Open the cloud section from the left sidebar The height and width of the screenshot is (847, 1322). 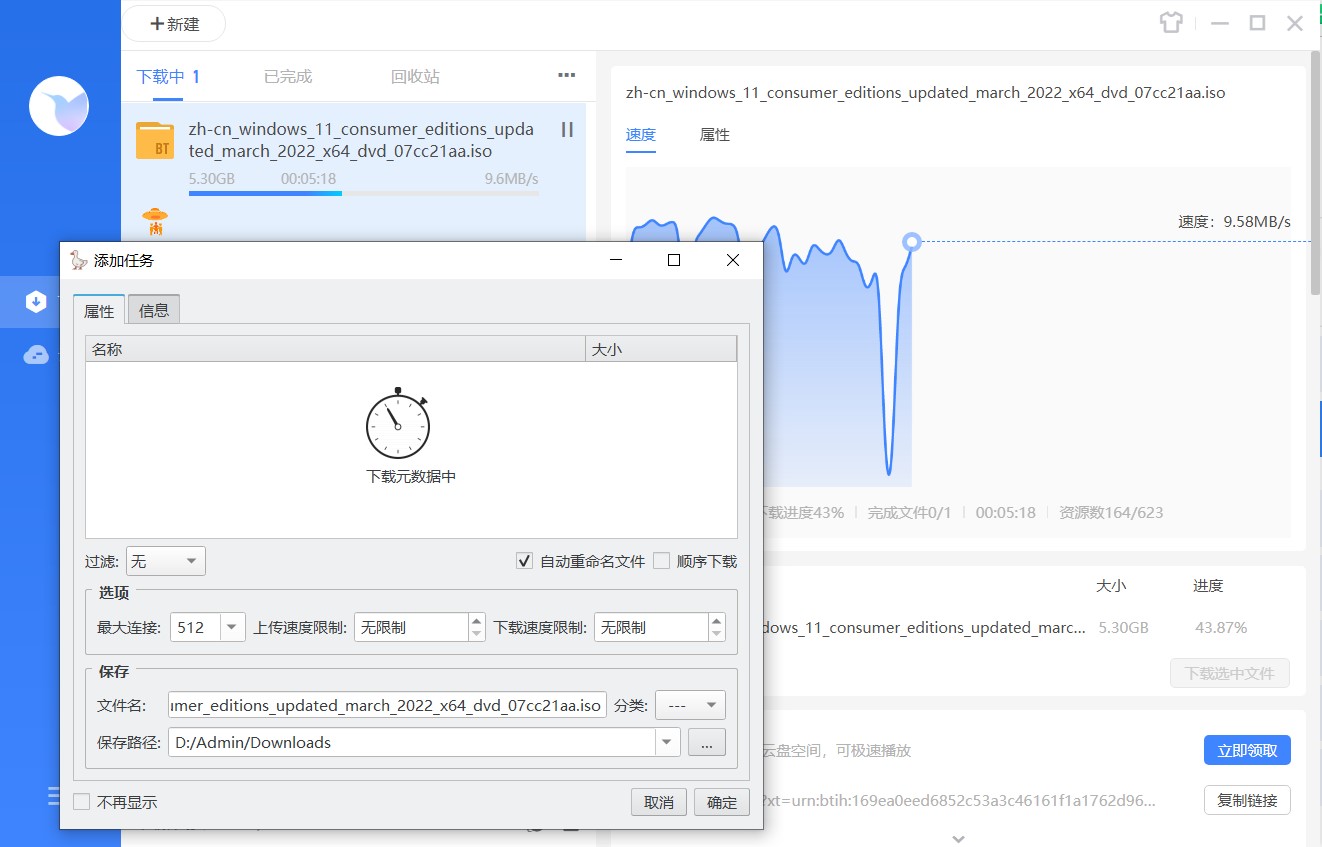pos(35,354)
